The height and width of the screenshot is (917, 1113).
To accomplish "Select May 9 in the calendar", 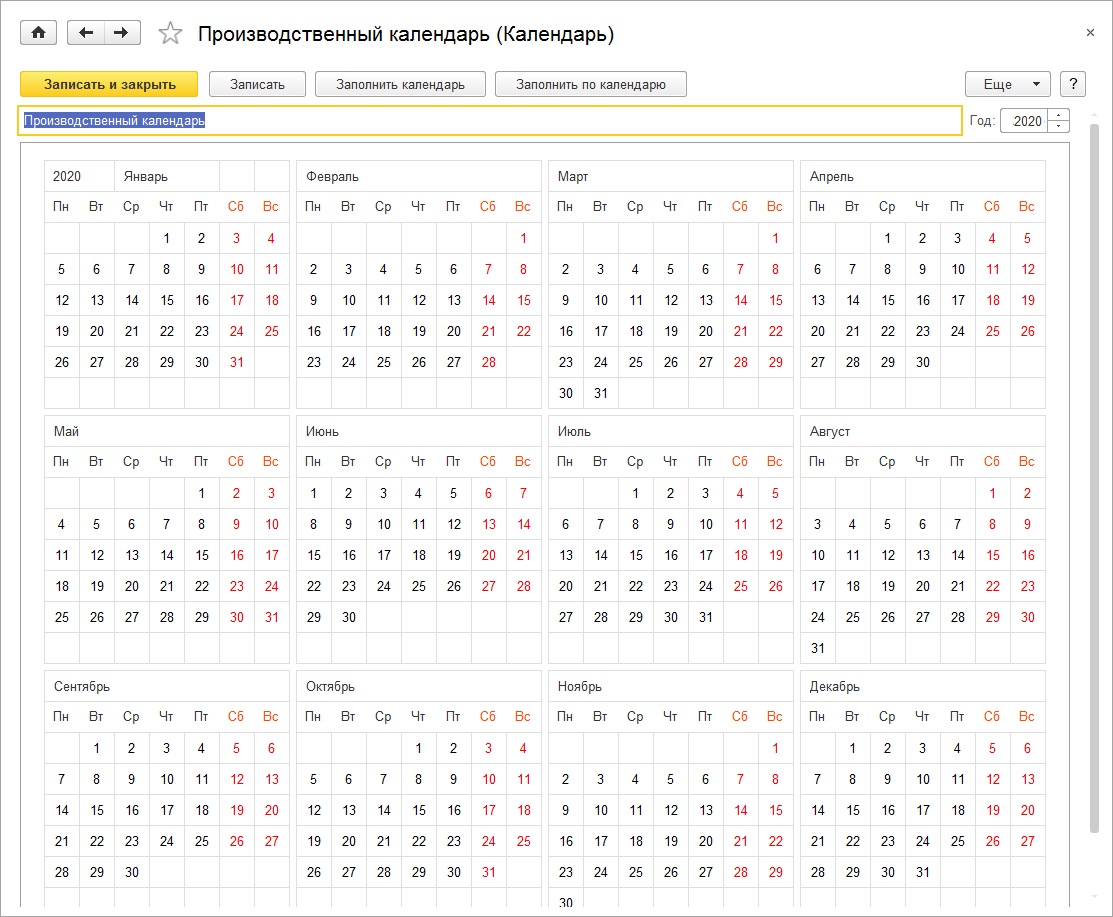I will [236, 525].
